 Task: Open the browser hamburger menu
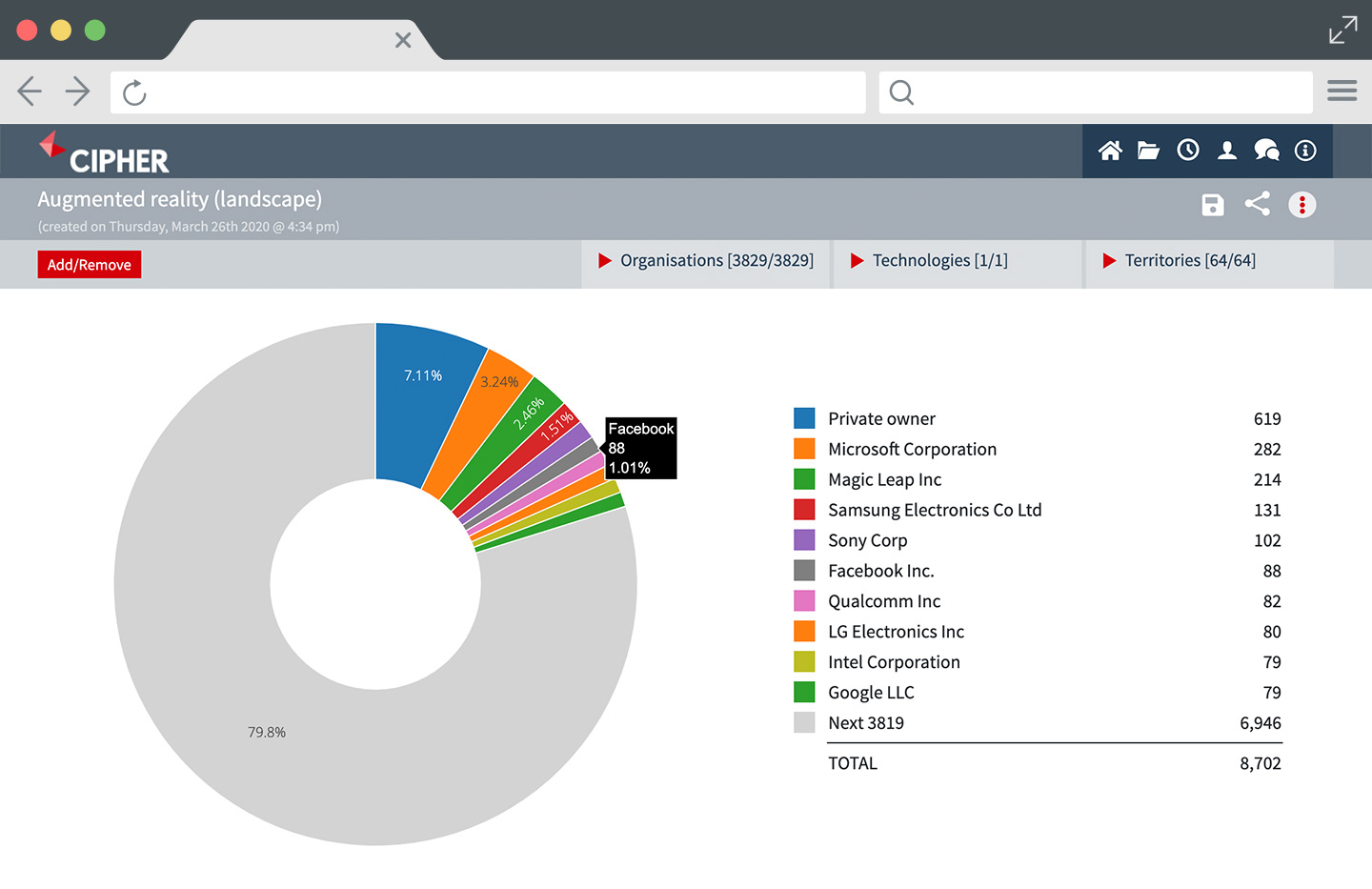tap(1342, 91)
